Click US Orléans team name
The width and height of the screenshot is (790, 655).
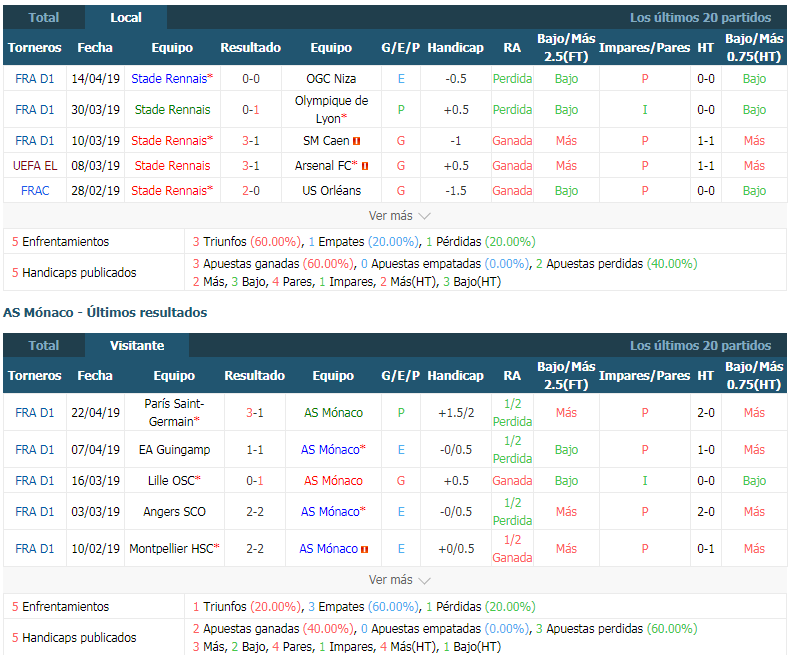click(332, 191)
